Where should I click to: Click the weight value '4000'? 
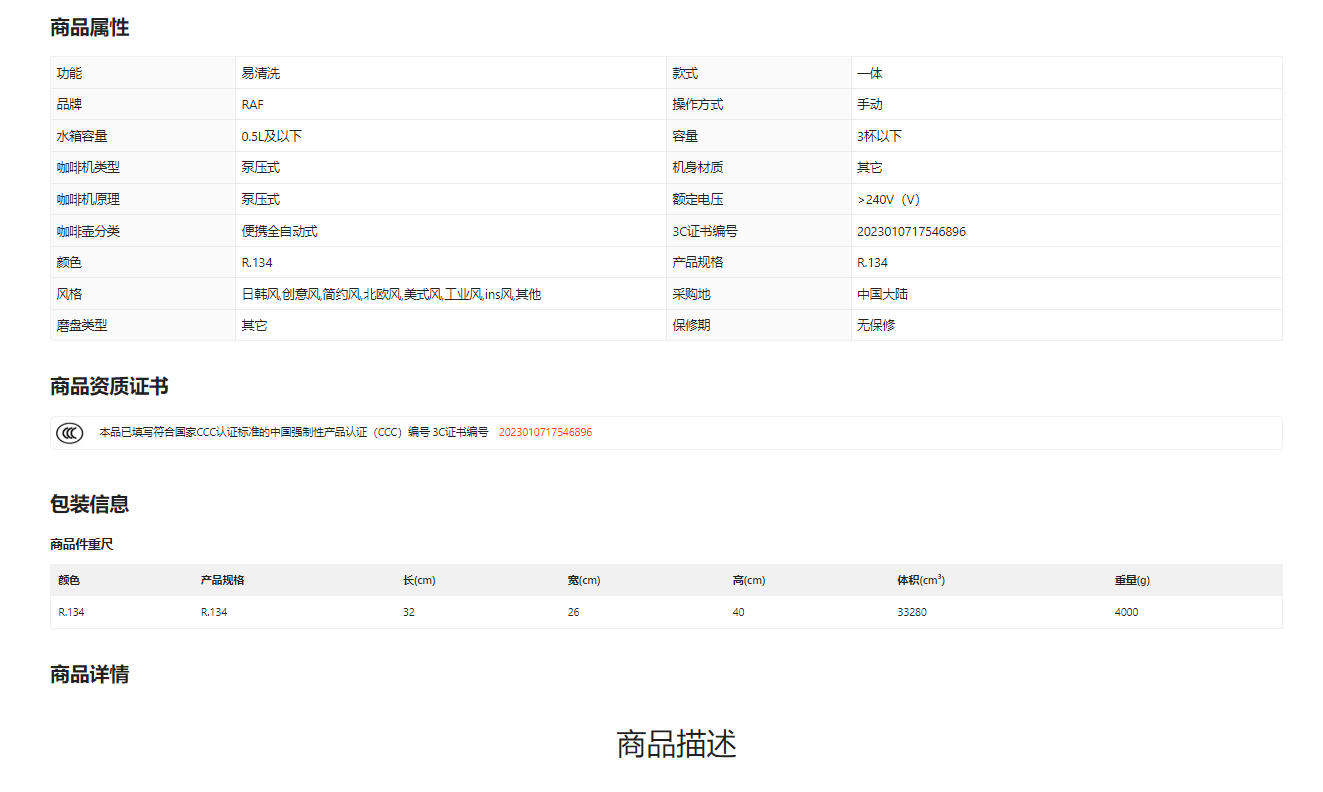[x=1127, y=612]
